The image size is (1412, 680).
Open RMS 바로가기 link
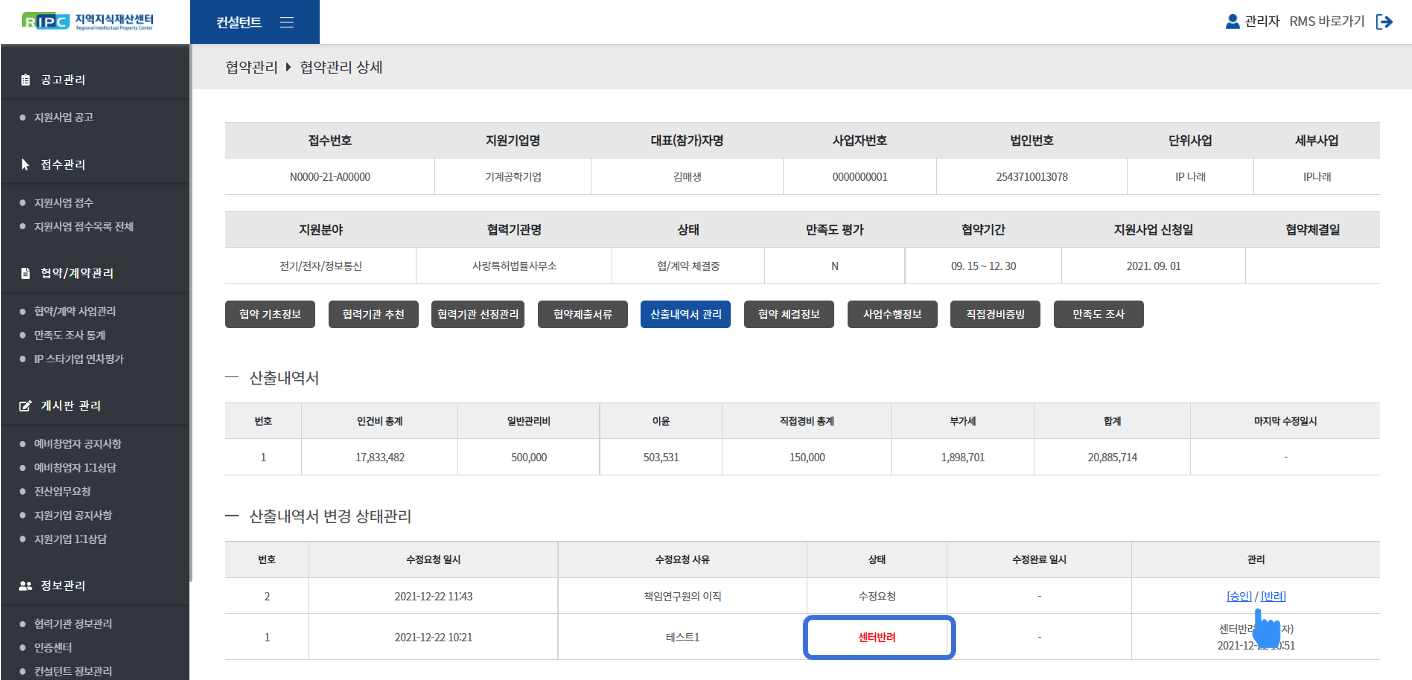(1326, 21)
